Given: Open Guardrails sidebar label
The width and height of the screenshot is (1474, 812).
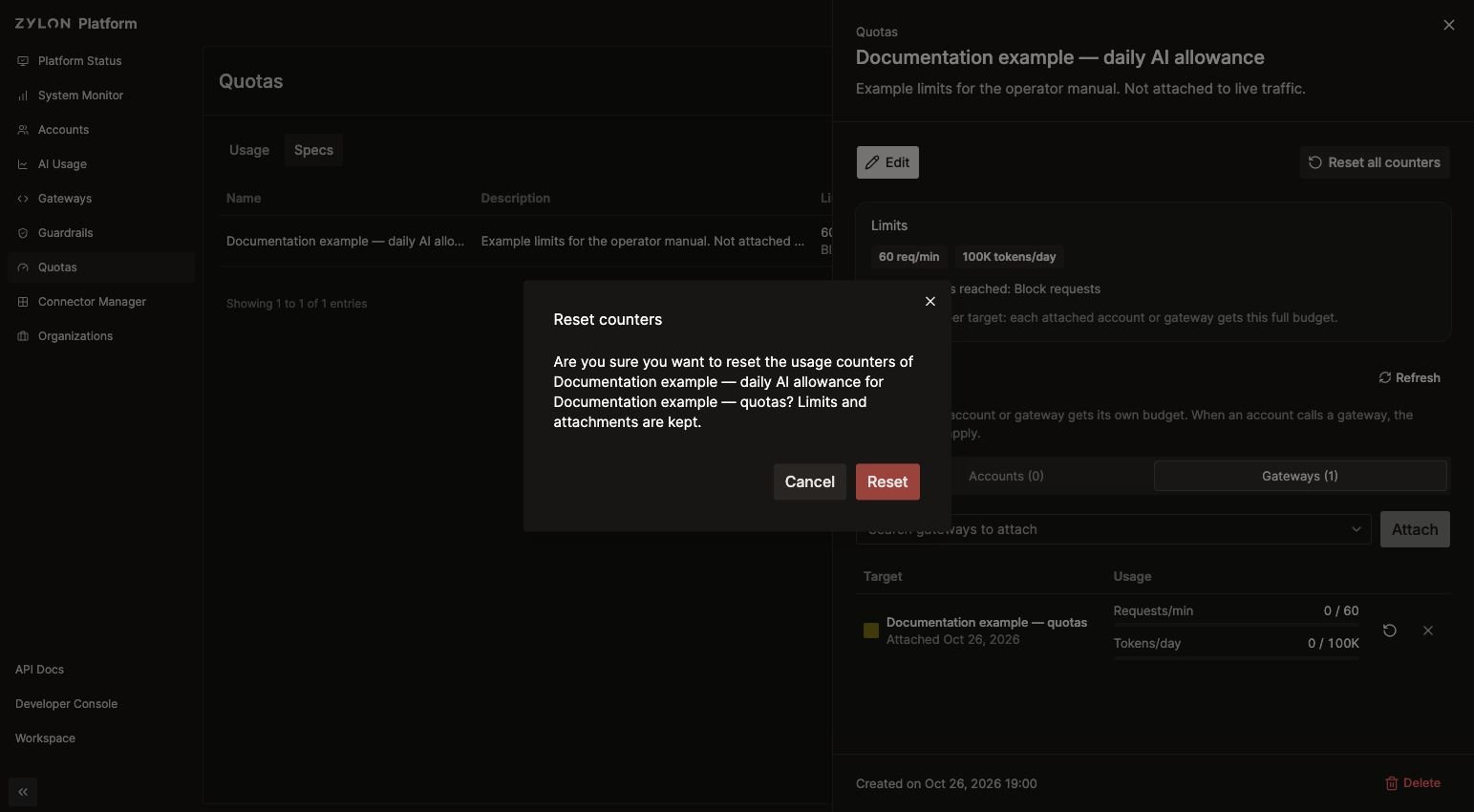Looking at the screenshot, I should coord(65,233).
